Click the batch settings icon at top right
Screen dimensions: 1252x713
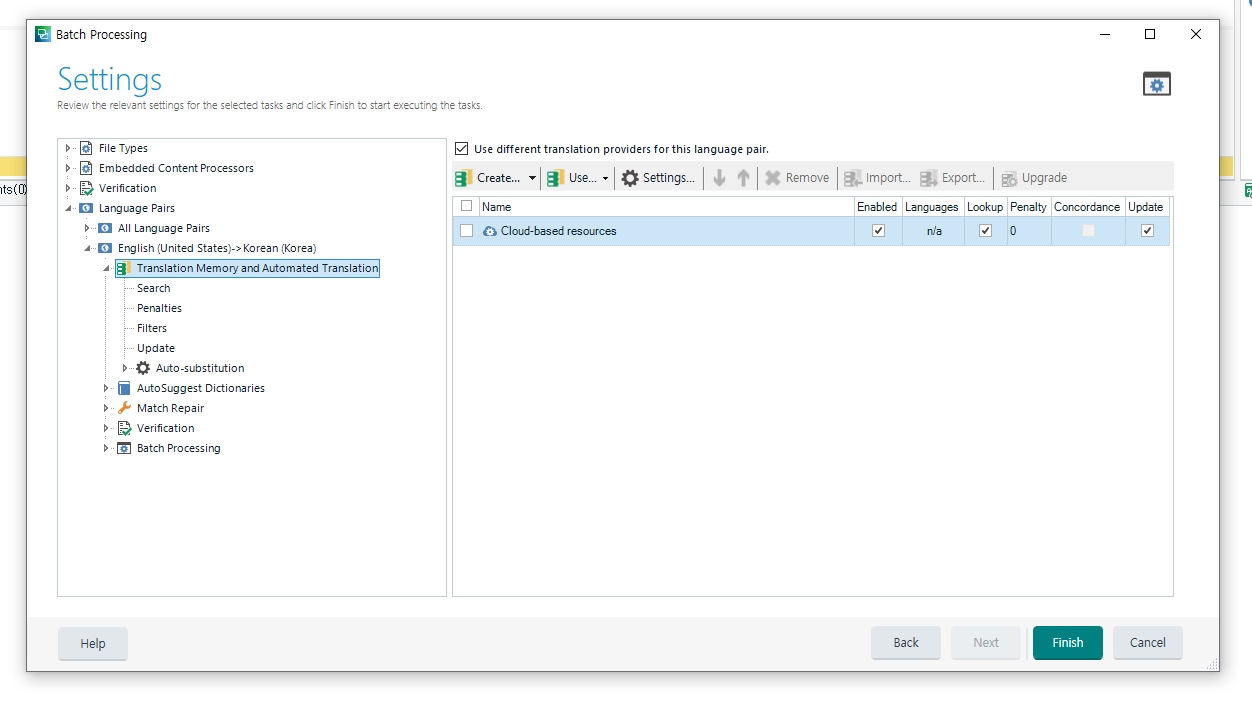(x=1156, y=85)
